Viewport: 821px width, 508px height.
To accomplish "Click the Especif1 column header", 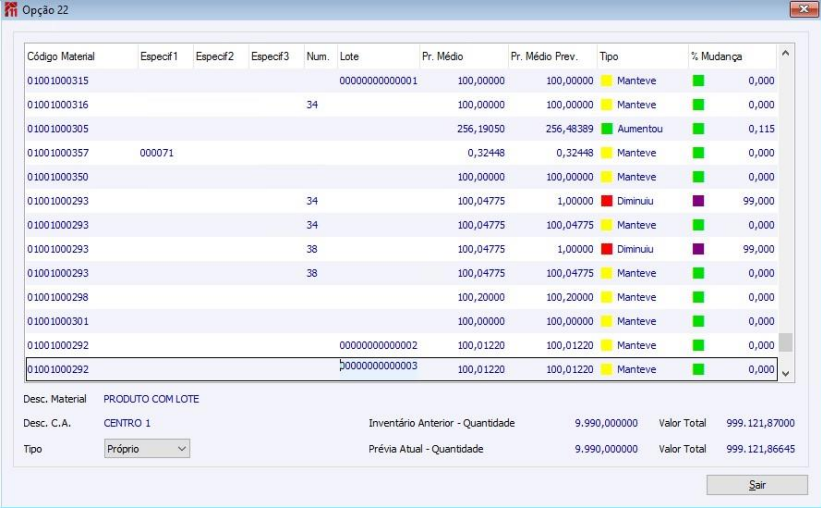I will click(165, 56).
